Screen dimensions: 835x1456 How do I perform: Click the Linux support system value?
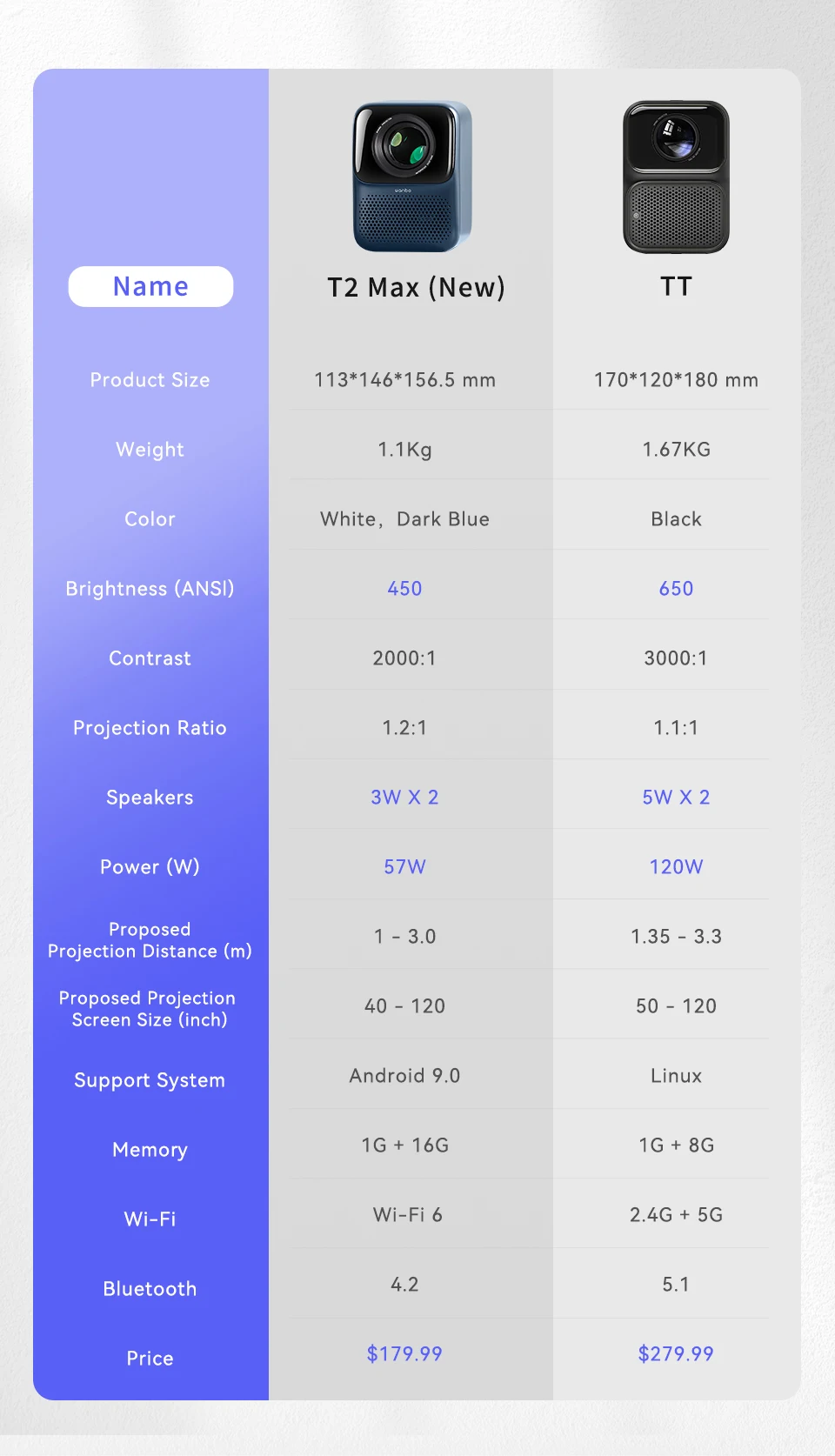(x=676, y=1076)
